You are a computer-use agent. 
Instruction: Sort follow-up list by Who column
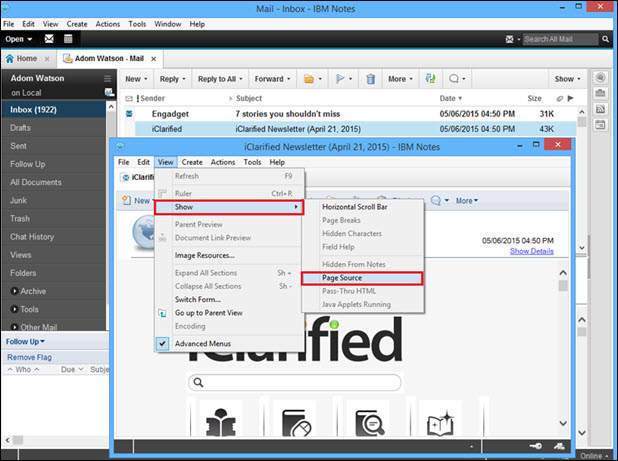(23, 369)
